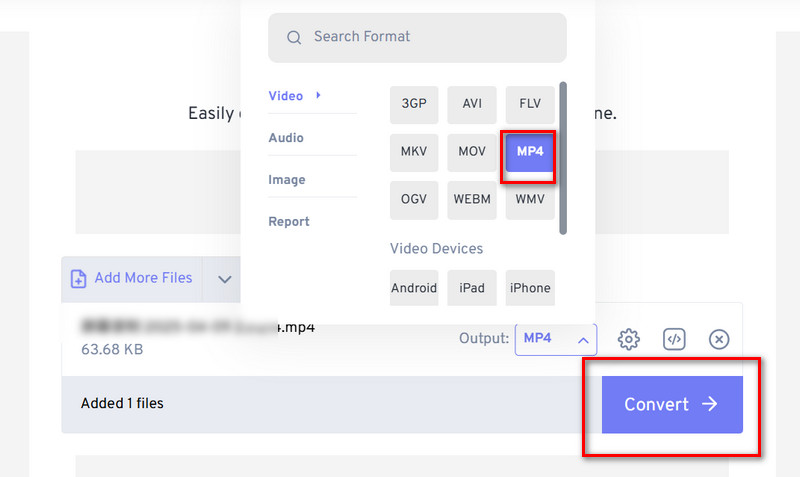The width and height of the screenshot is (800, 477).
Task: Choose the MKV format option
Action: [414, 152]
